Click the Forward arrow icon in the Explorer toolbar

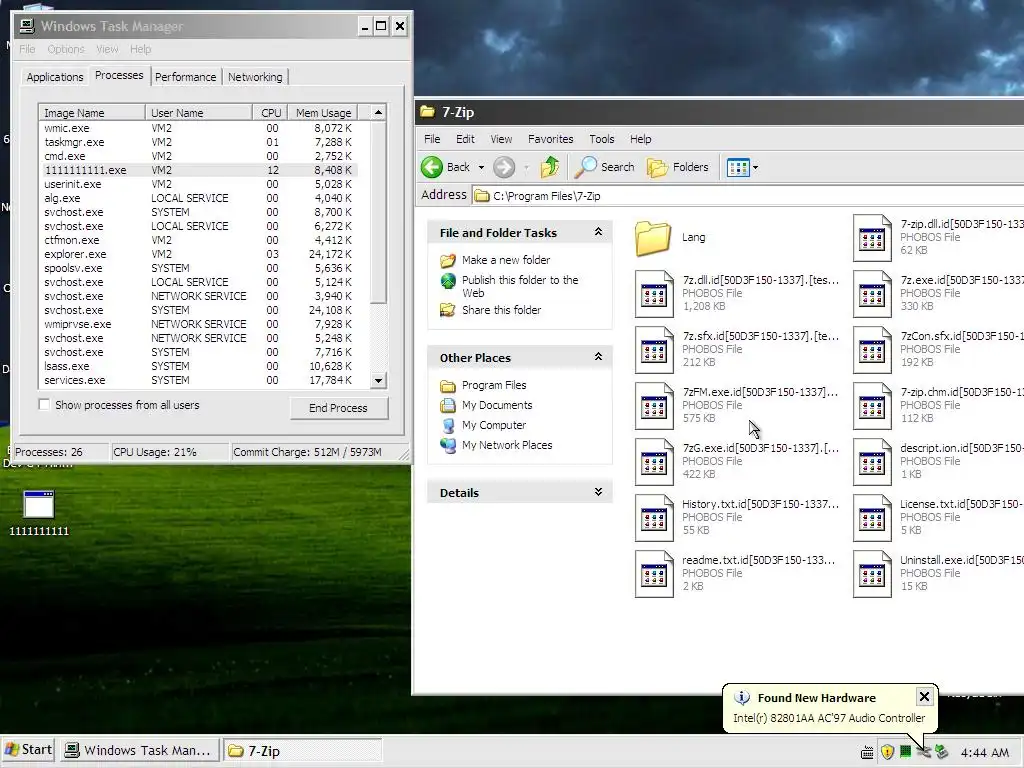pyautogui.click(x=504, y=167)
